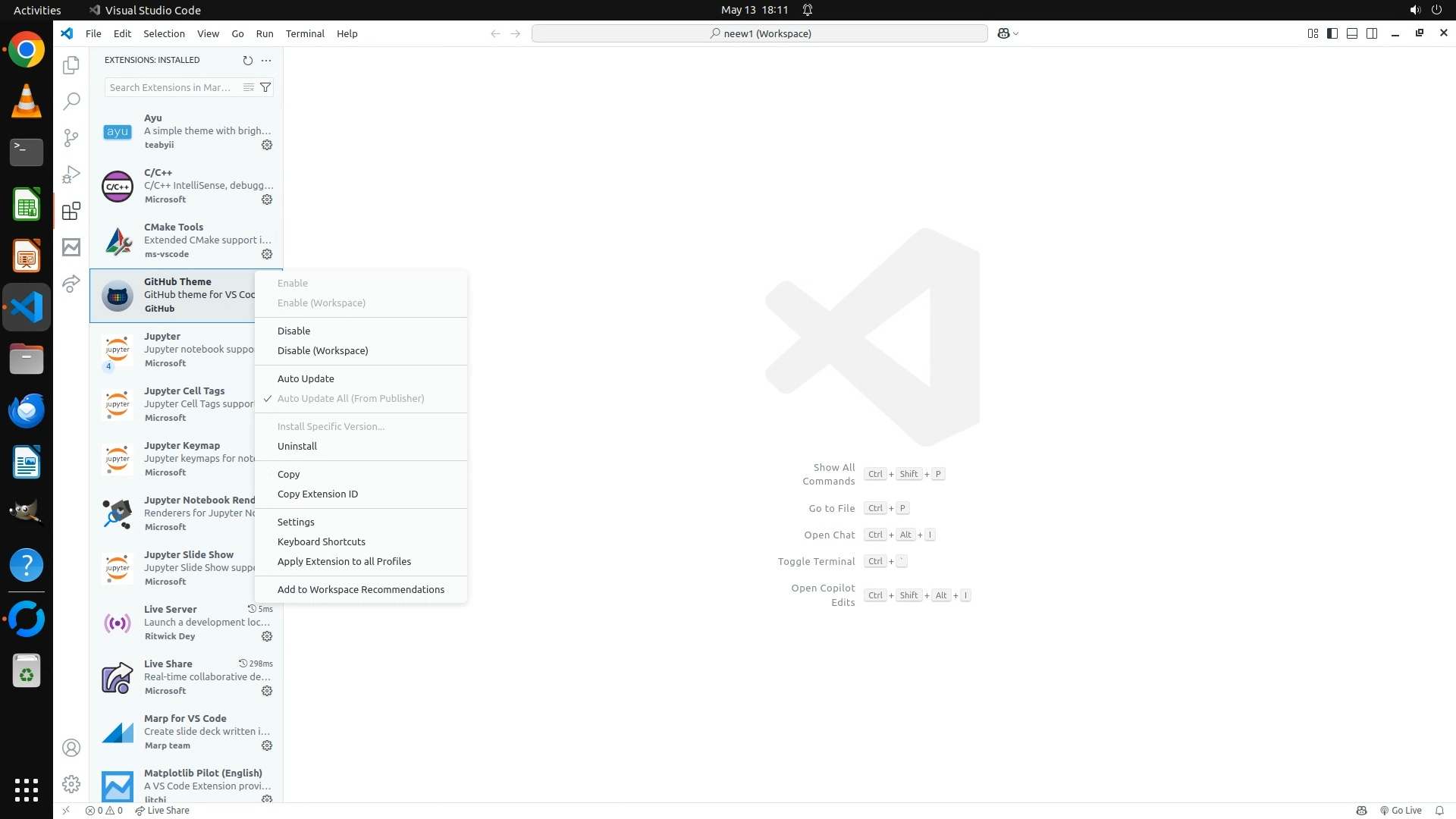Screen dimensions: 1456x819
Task: Open manage gear for C/C++ extension
Action: 267,199
